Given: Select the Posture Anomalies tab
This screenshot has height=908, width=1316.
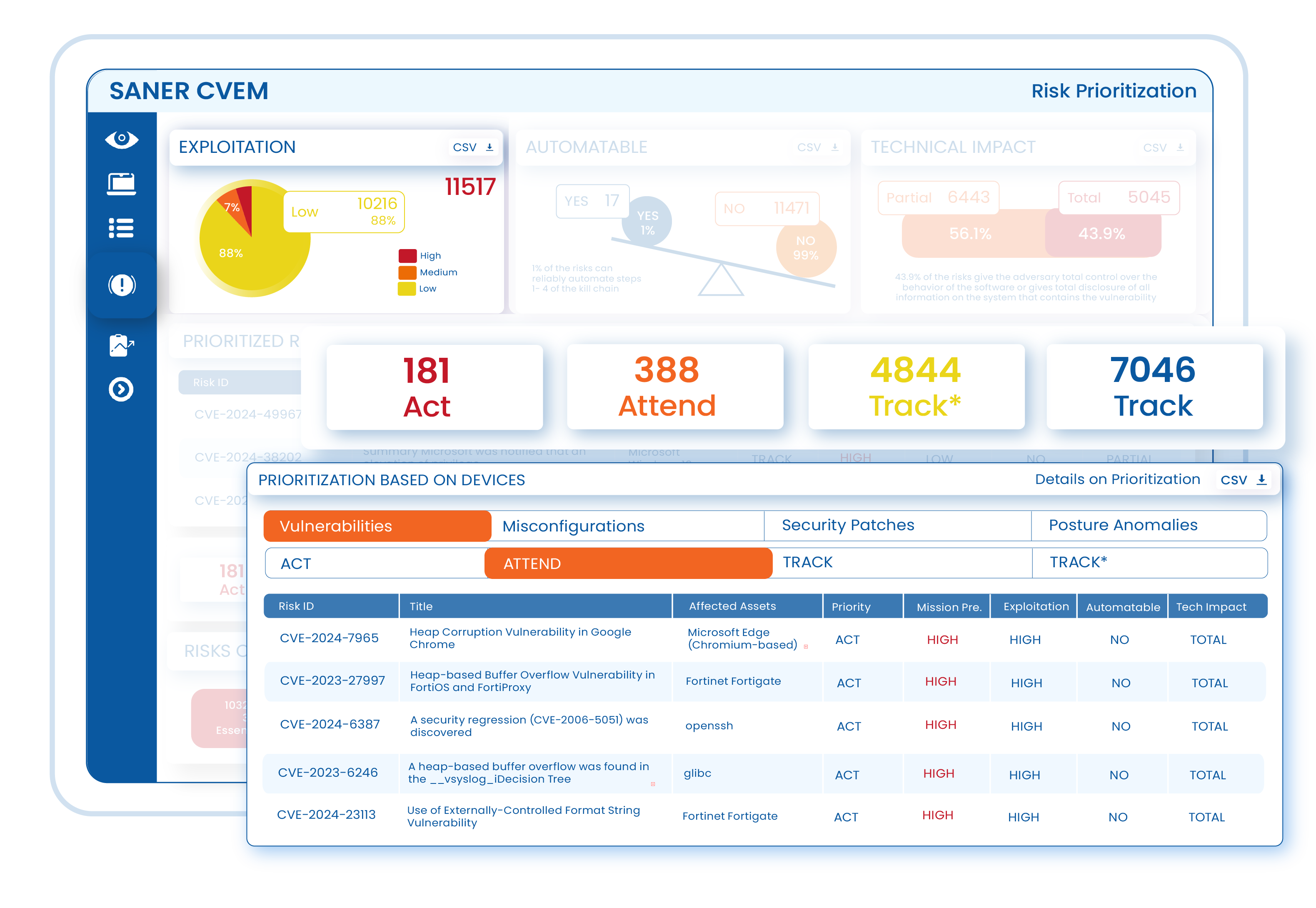Looking at the screenshot, I should [1123, 524].
